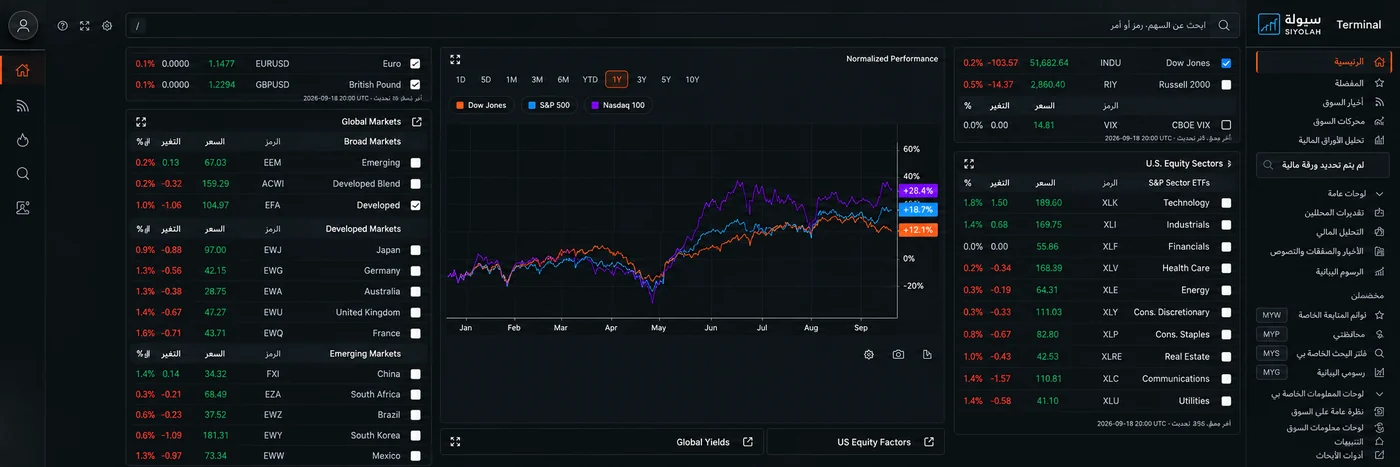Export chart data with file icon

point(928,355)
